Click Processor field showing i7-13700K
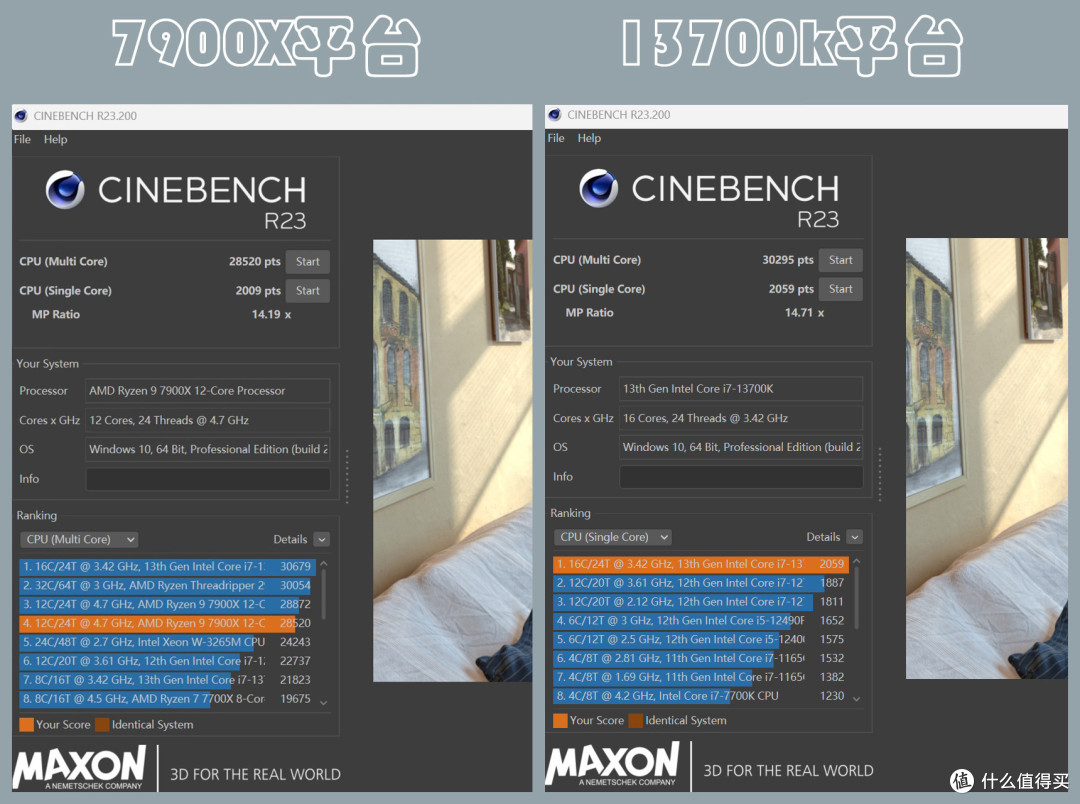 pos(741,389)
